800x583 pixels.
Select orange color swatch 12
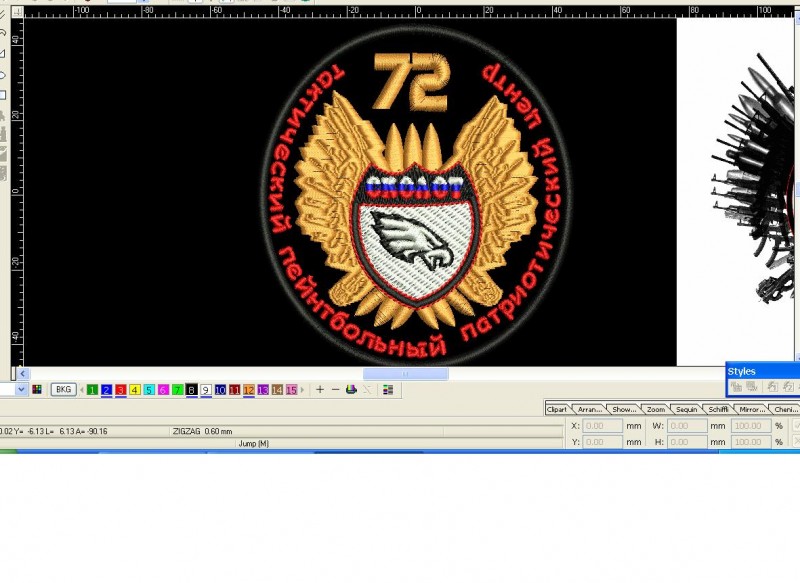[x=248, y=390]
